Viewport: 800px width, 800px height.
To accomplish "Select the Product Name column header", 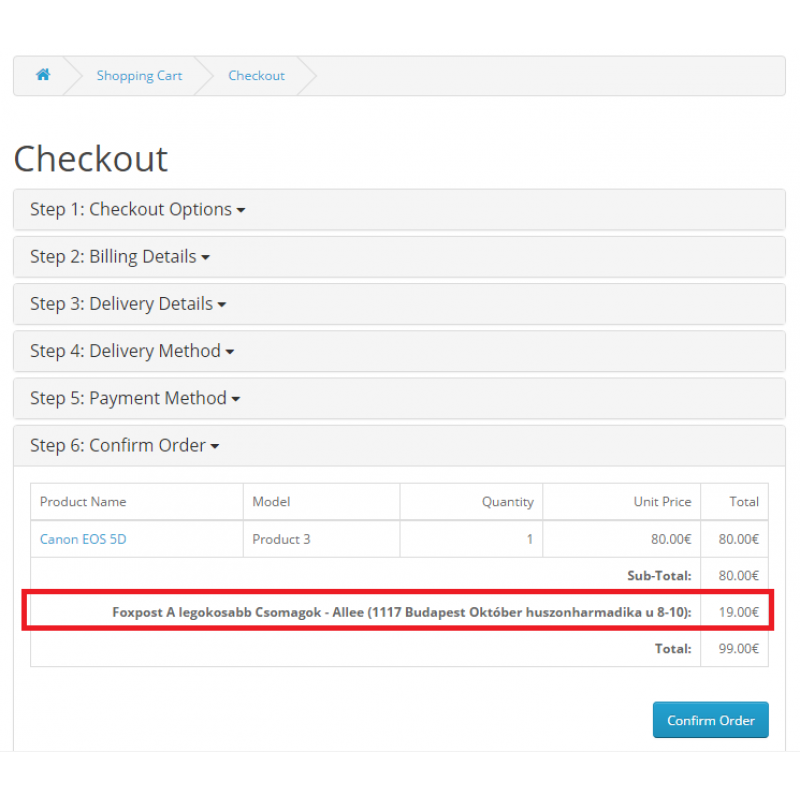I will (137, 502).
